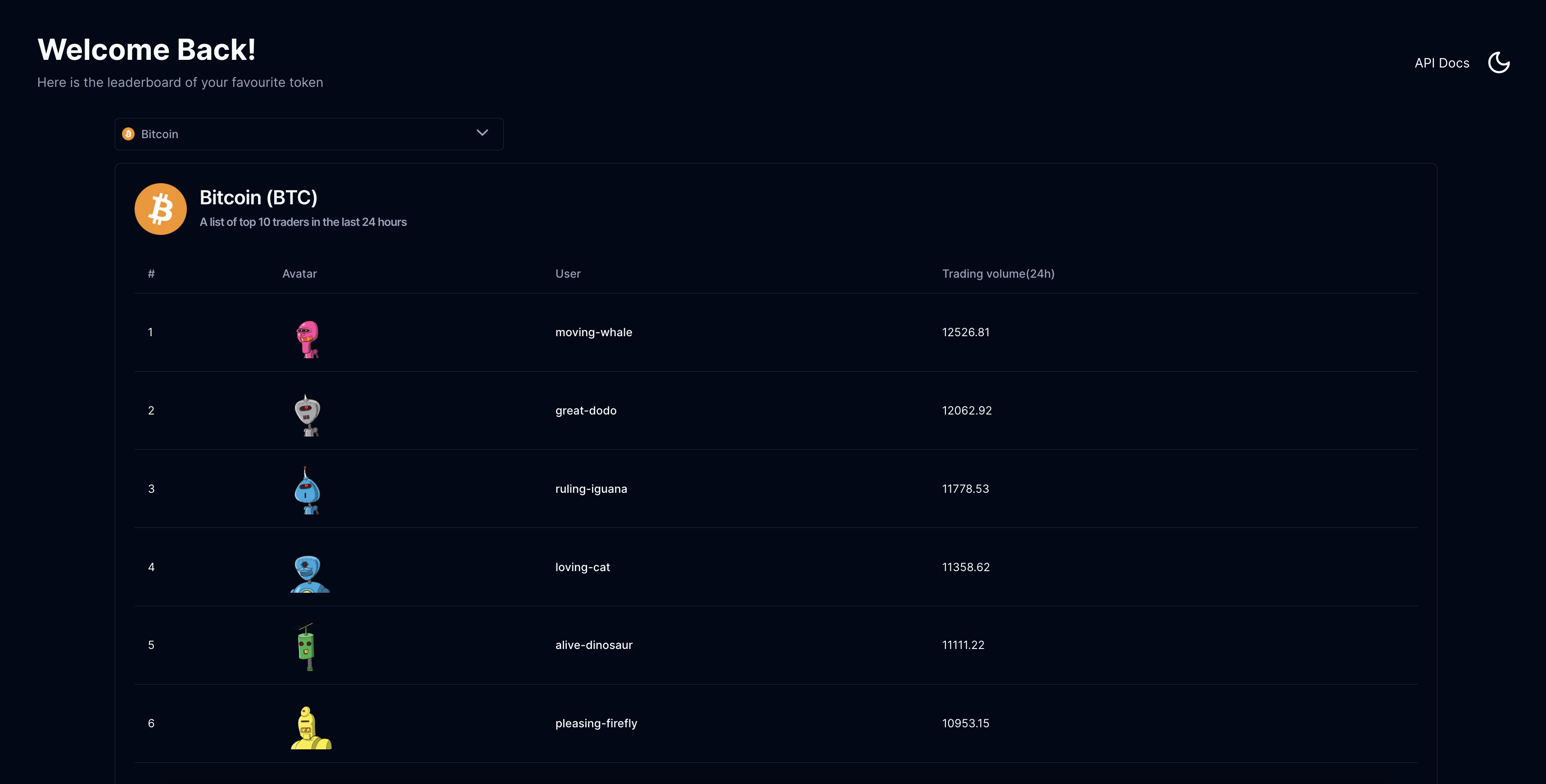Open the Bitcoin token selector field
Image resolution: width=1546 pixels, height=784 pixels.
(x=300, y=134)
